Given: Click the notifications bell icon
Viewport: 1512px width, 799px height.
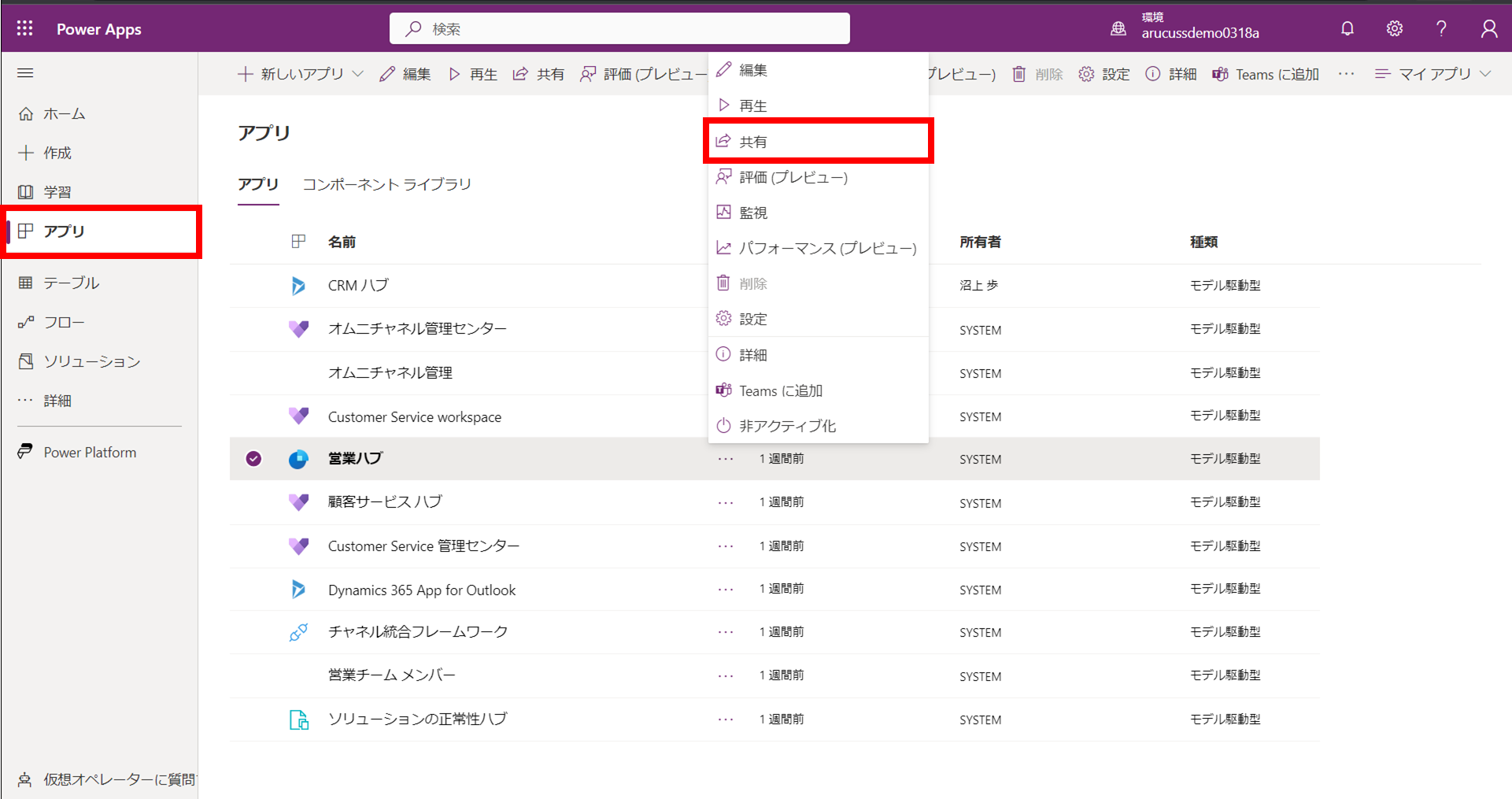Looking at the screenshot, I should click(x=1347, y=29).
